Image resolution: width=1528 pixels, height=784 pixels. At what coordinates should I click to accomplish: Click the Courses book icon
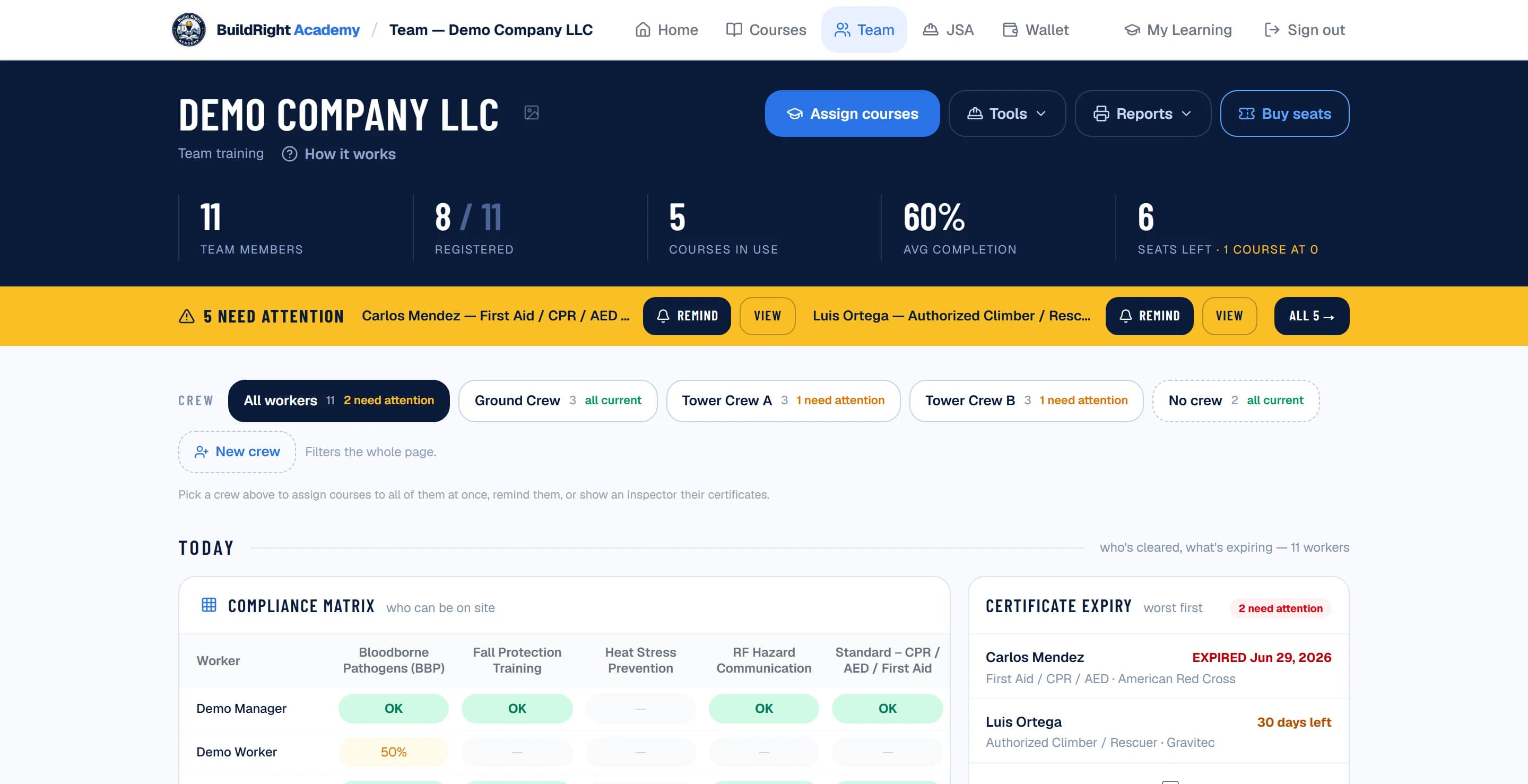coord(734,30)
